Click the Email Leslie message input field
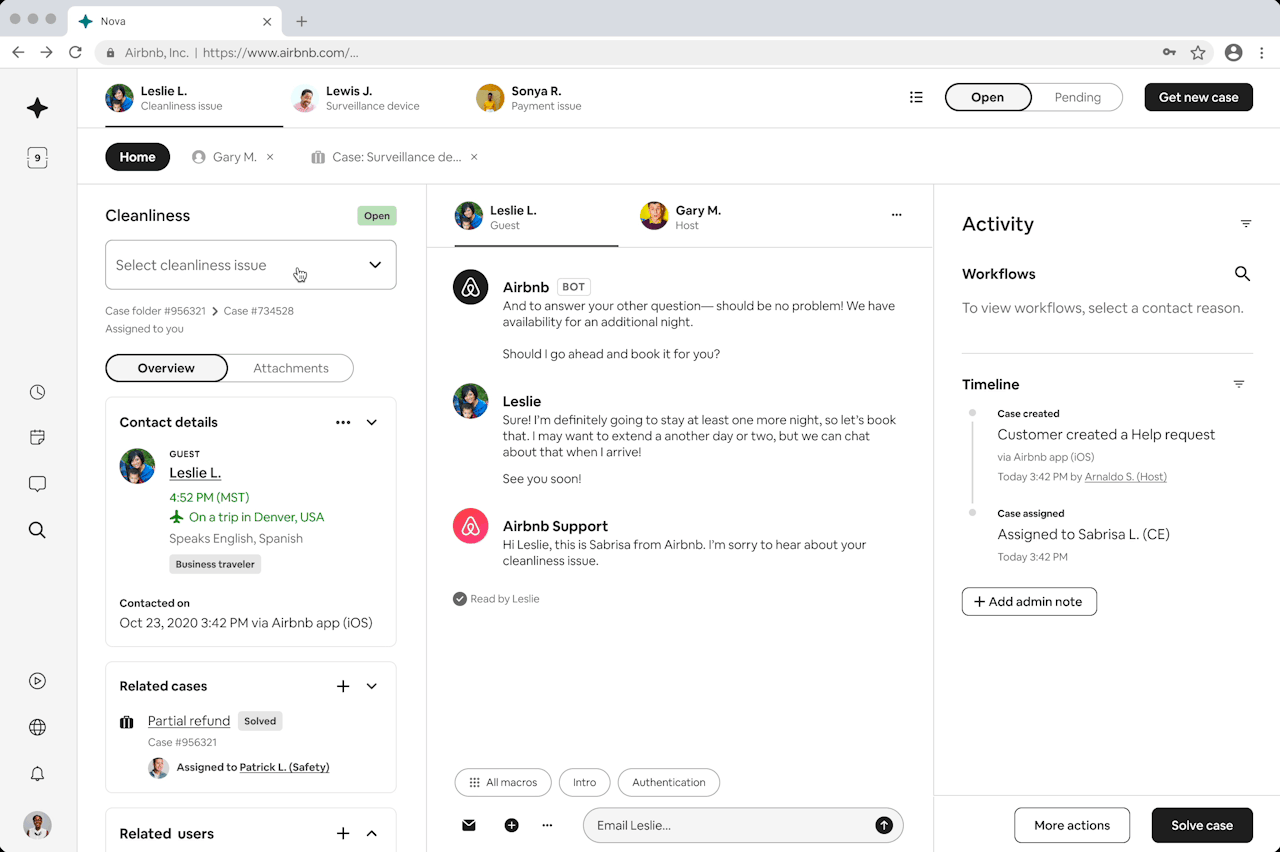1280x852 pixels. point(730,825)
